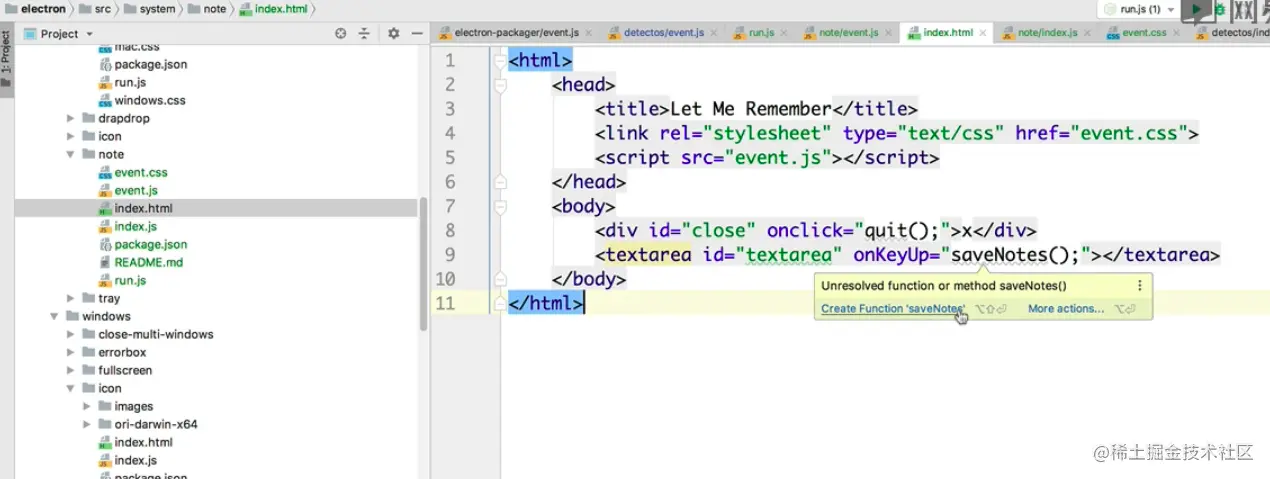Open the tooltip's three-dot options menu
The width and height of the screenshot is (1270, 479).
pos(1139,285)
